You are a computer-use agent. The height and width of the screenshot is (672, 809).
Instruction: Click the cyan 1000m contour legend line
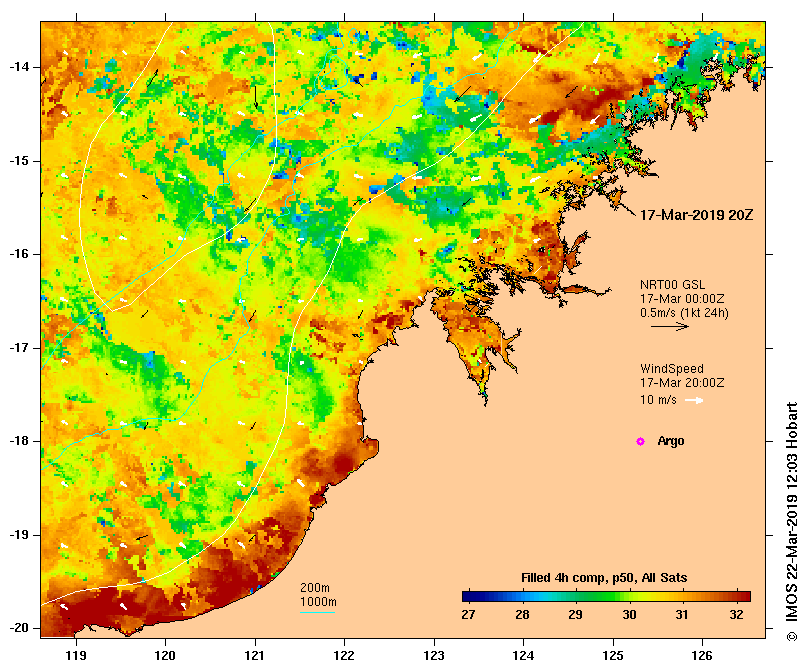pos(317,613)
